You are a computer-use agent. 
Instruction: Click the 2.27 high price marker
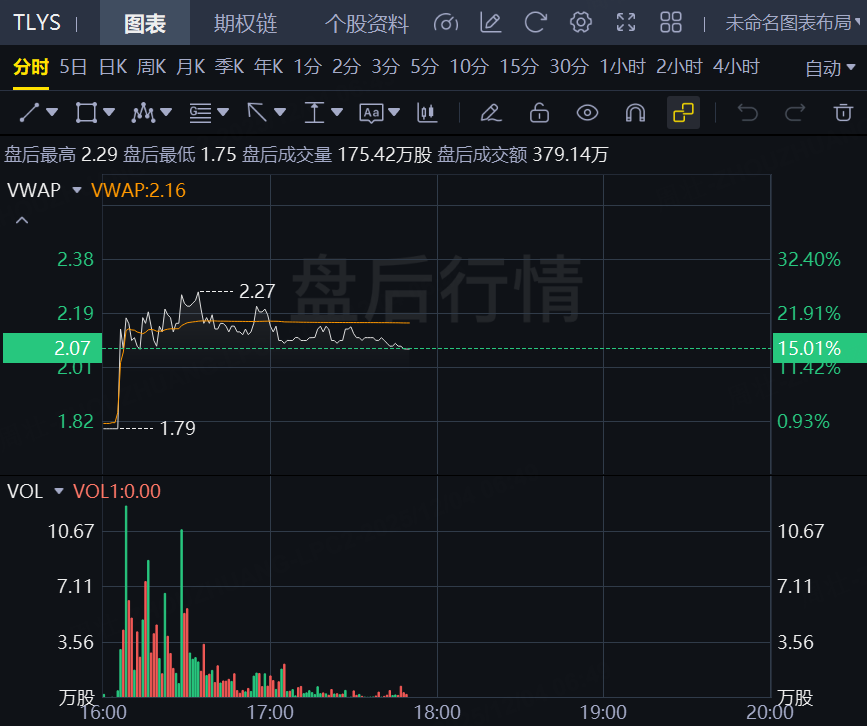tap(257, 291)
